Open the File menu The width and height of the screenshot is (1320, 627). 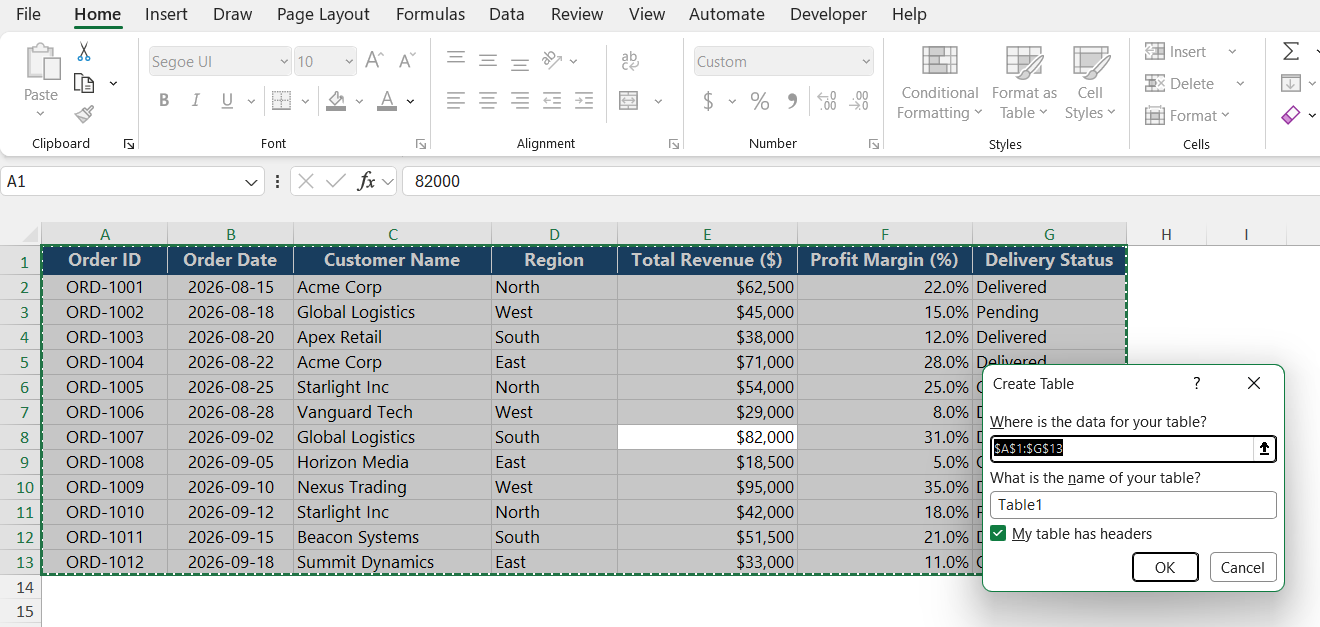pyautogui.click(x=28, y=14)
